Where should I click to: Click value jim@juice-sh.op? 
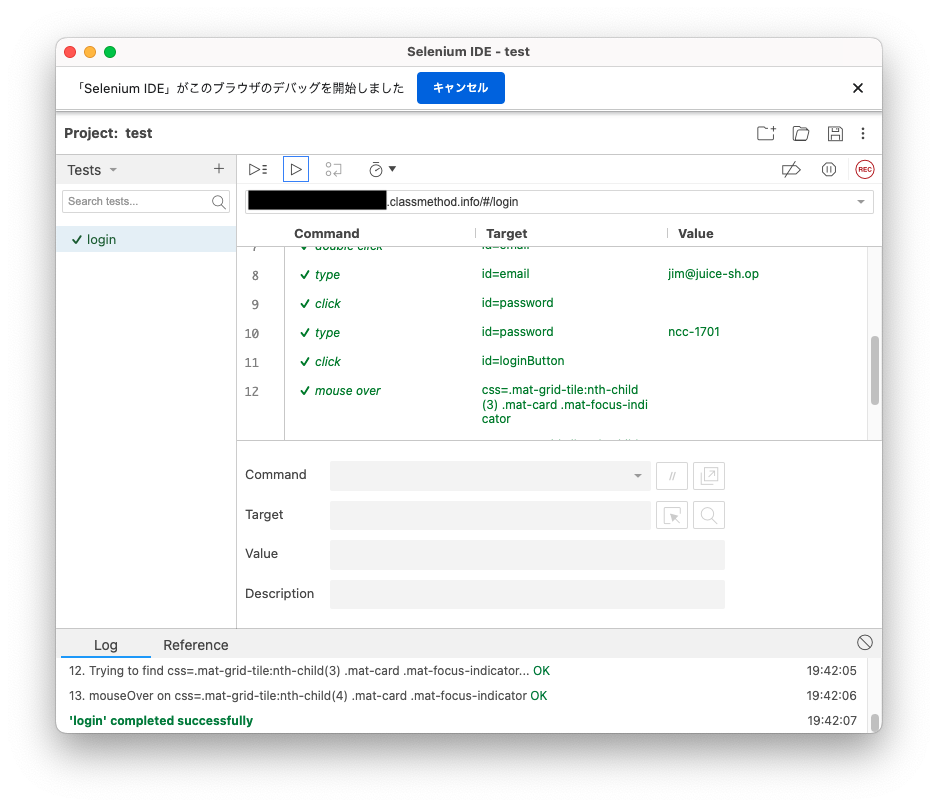(x=713, y=274)
